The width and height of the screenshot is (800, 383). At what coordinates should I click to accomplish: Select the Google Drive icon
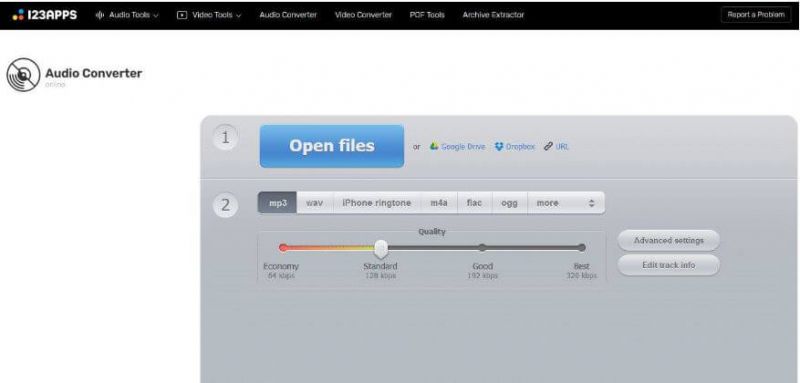coord(434,146)
